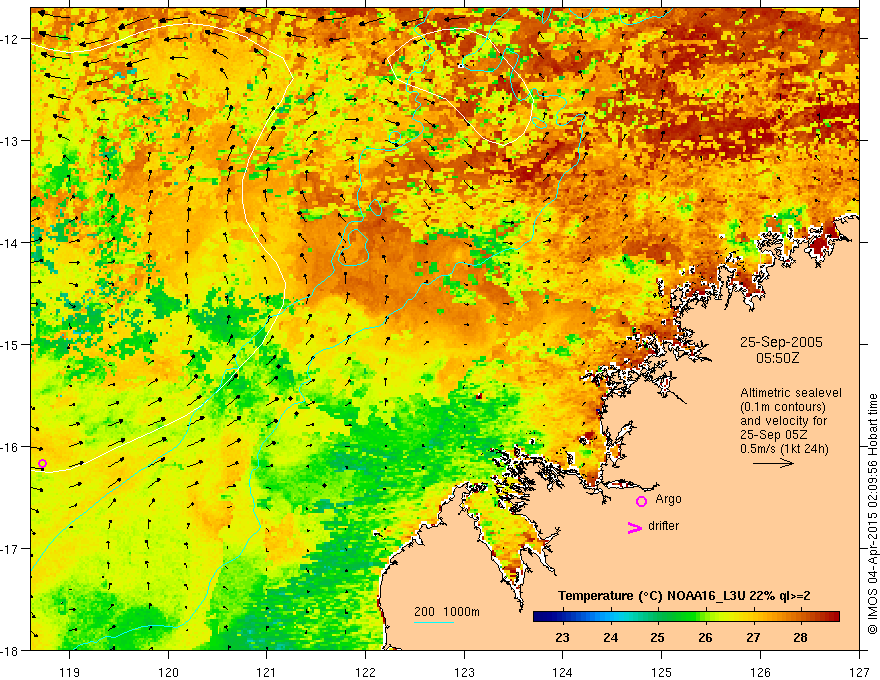Click color bar tick label 27

coord(753,637)
